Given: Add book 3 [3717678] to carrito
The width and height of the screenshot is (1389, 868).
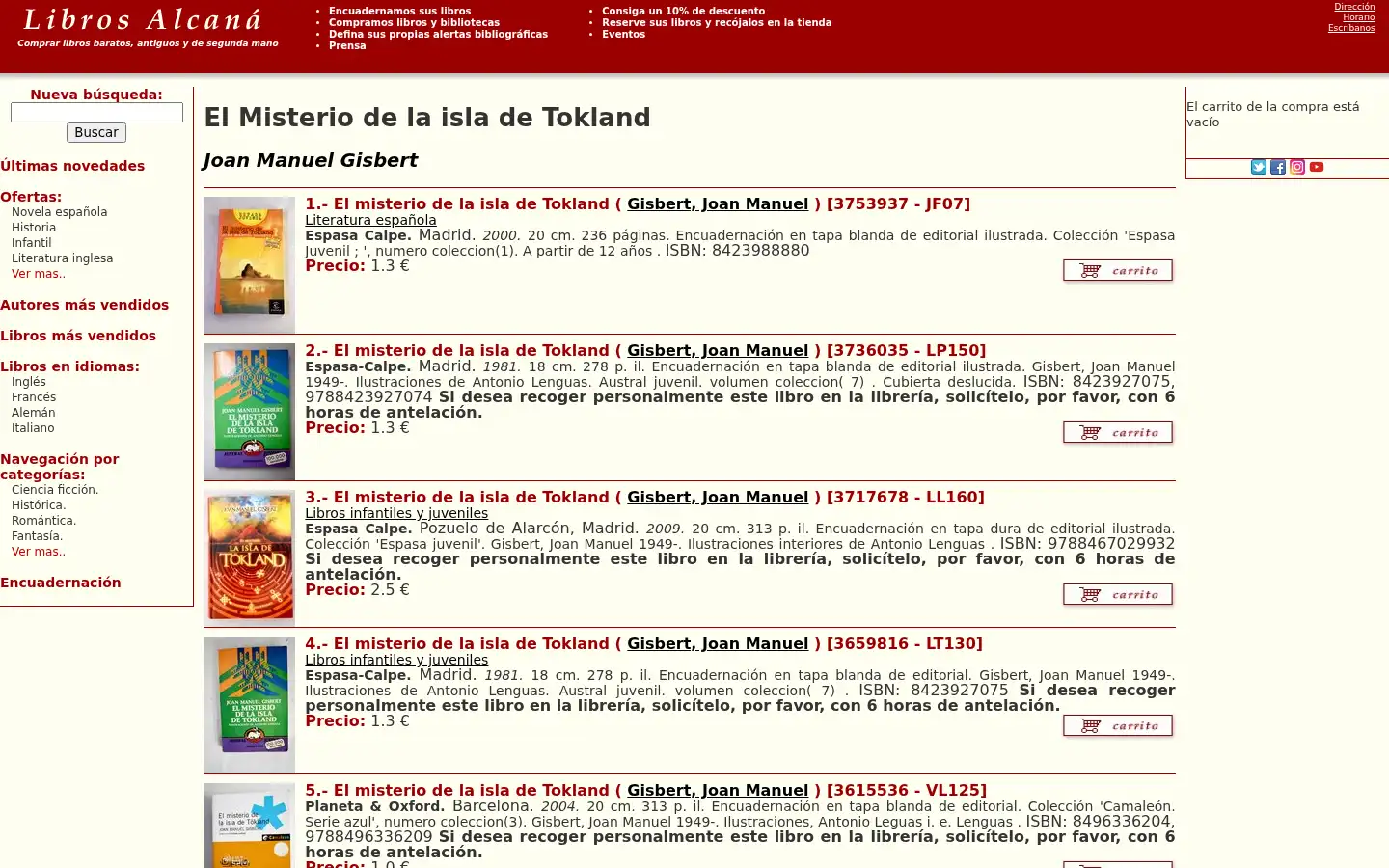Looking at the screenshot, I should [x=1118, y=594].
